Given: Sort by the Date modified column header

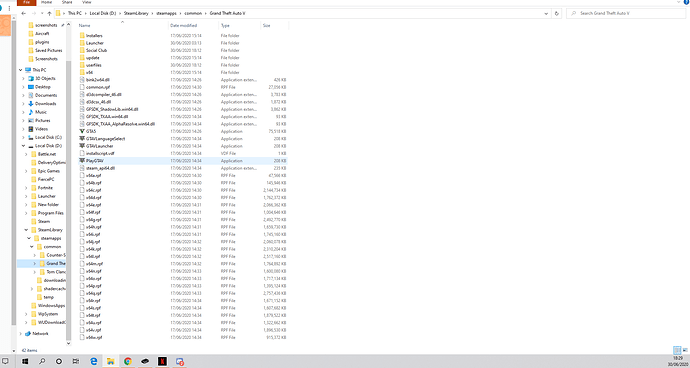Looking at the screenshot, I should click(x=184, y=26).
